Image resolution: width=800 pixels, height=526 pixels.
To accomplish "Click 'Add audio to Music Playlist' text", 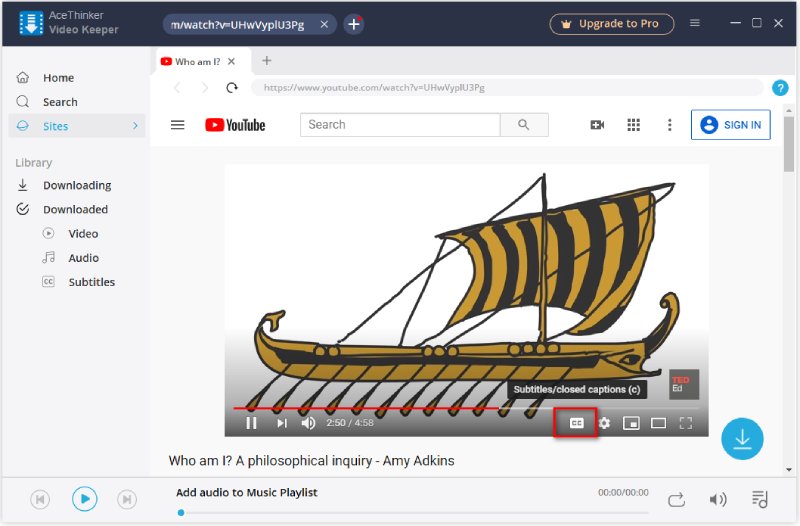I will coord(246,492).
